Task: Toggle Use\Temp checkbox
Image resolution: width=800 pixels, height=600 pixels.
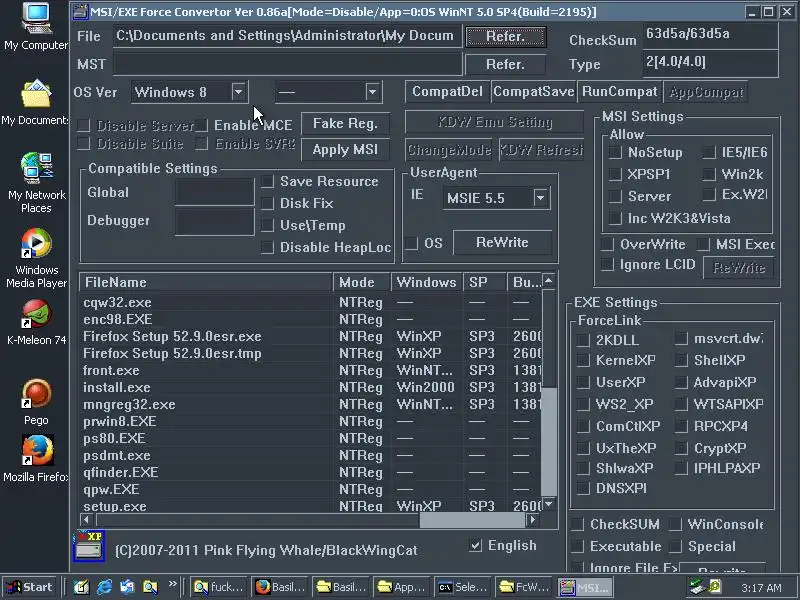Action: (x=267, y=226)
